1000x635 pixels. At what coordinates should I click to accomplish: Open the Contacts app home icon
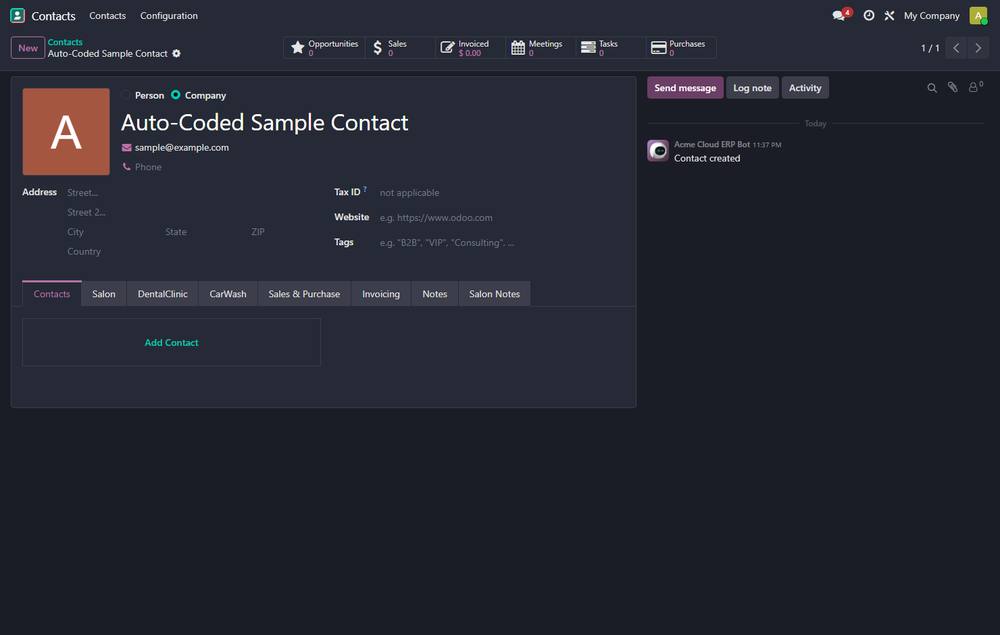[x=17, y=15]
